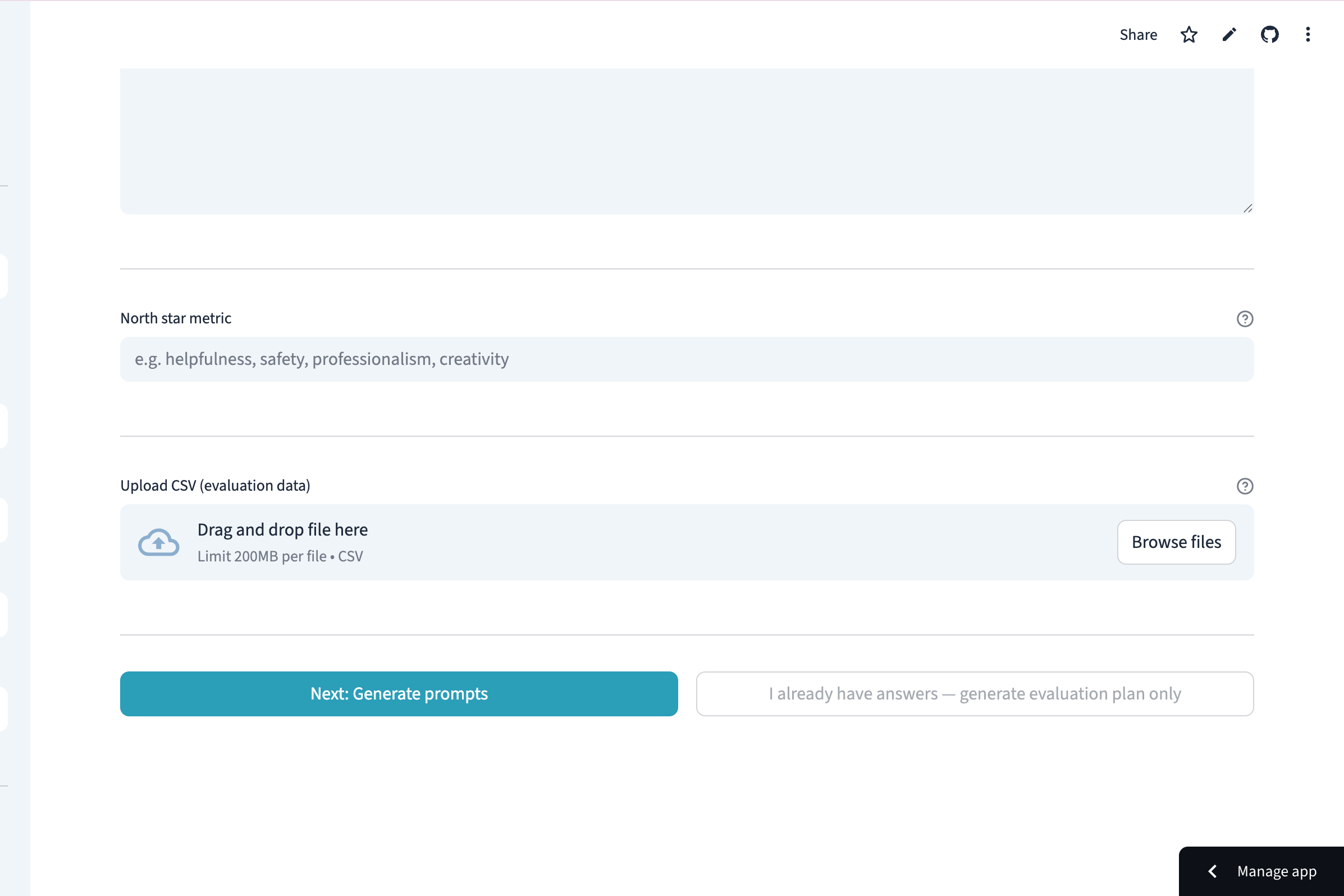The width and height of the screenshot is (1344, 896).
Task: Click the textarea resize handle
Action: point(1247,209)
